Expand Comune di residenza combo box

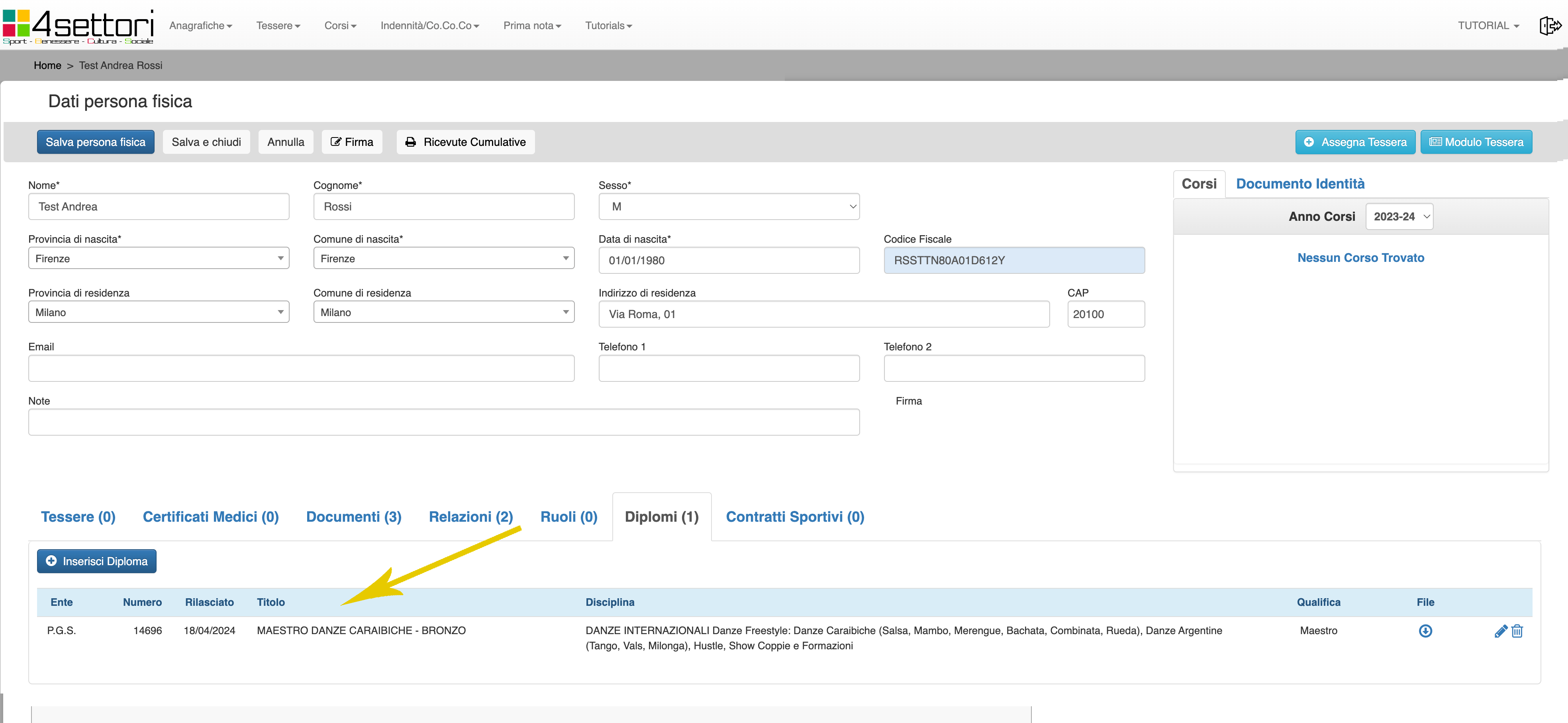[x=444, y=312]
